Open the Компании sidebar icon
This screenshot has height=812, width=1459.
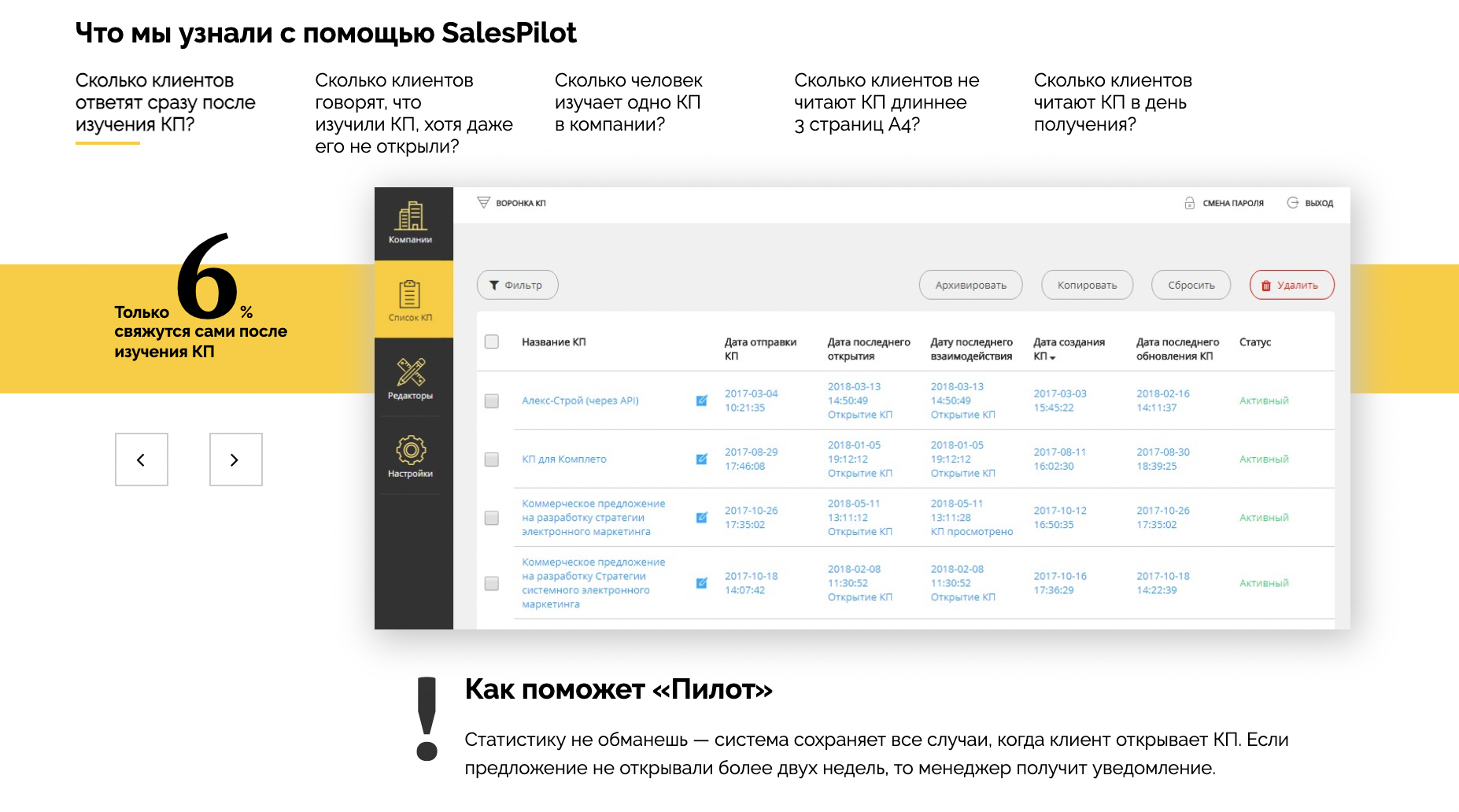pyautogui.click(x=412, y=216)
